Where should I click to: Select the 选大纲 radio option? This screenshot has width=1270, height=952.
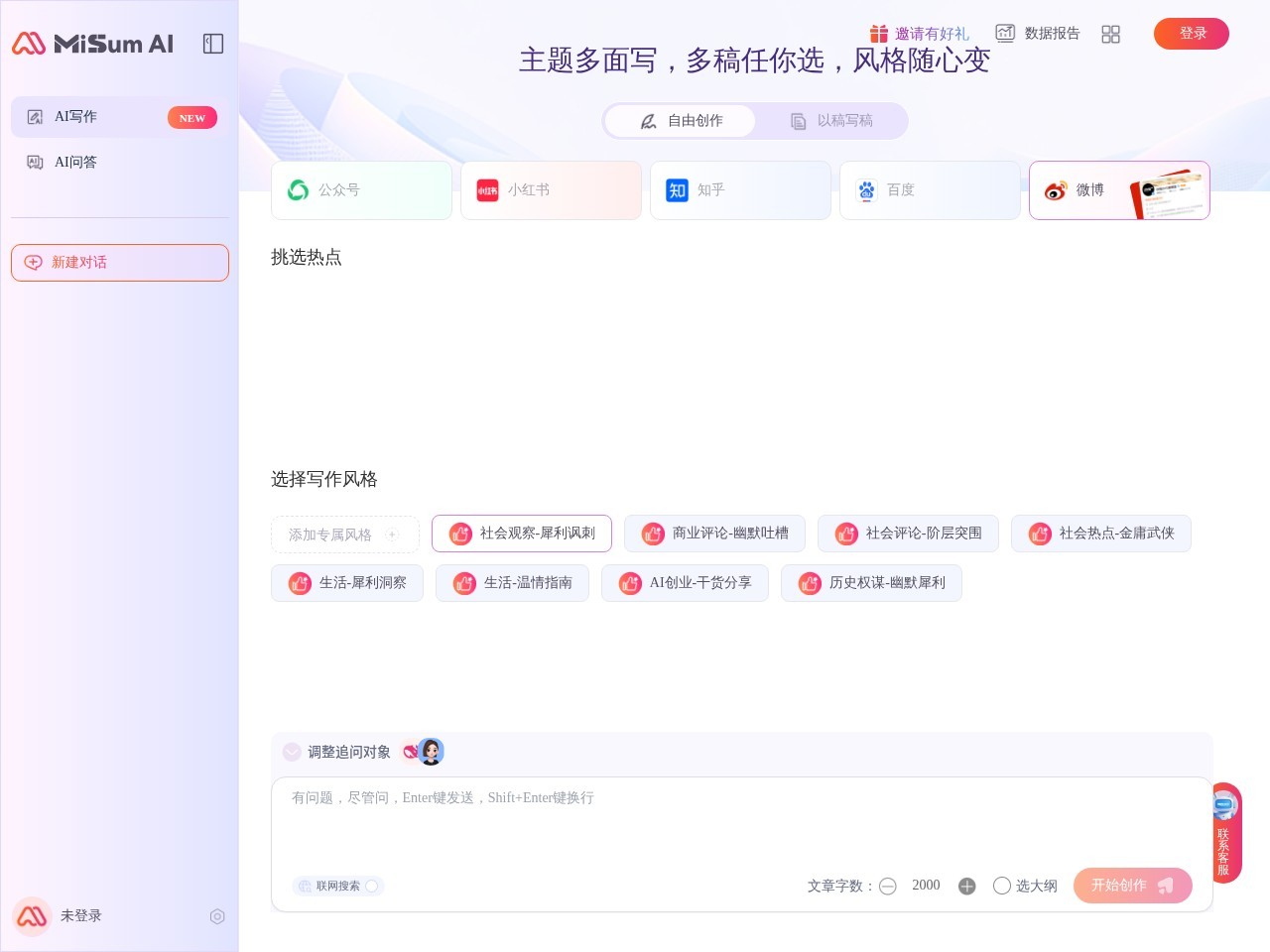point(1002,886)
